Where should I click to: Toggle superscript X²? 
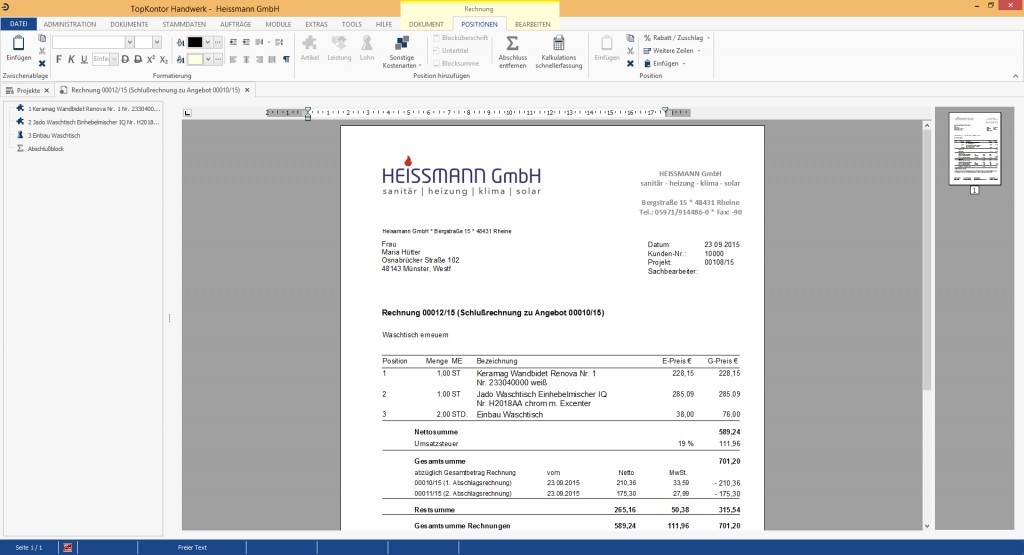point(151,59)
